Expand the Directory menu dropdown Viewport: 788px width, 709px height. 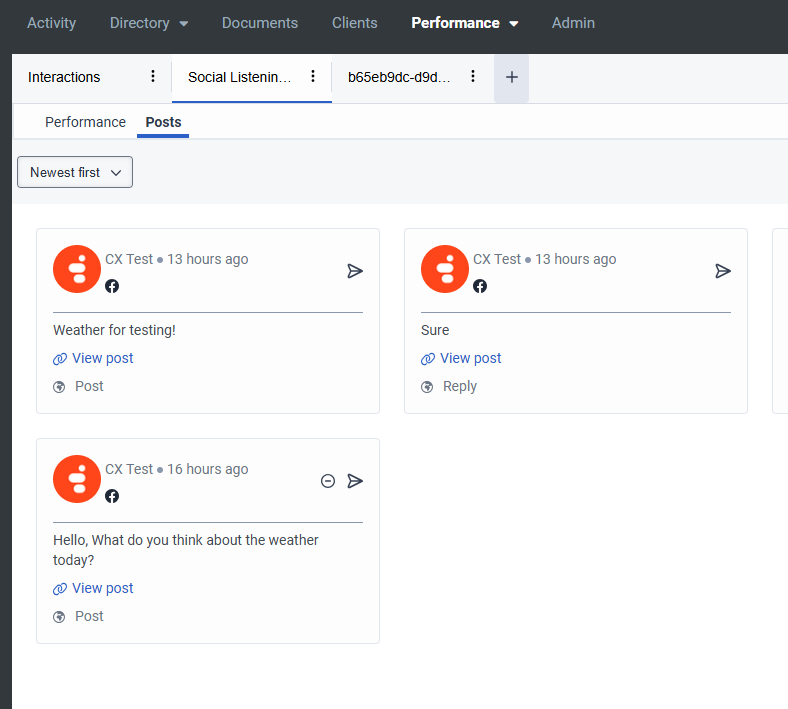point(149,23)
